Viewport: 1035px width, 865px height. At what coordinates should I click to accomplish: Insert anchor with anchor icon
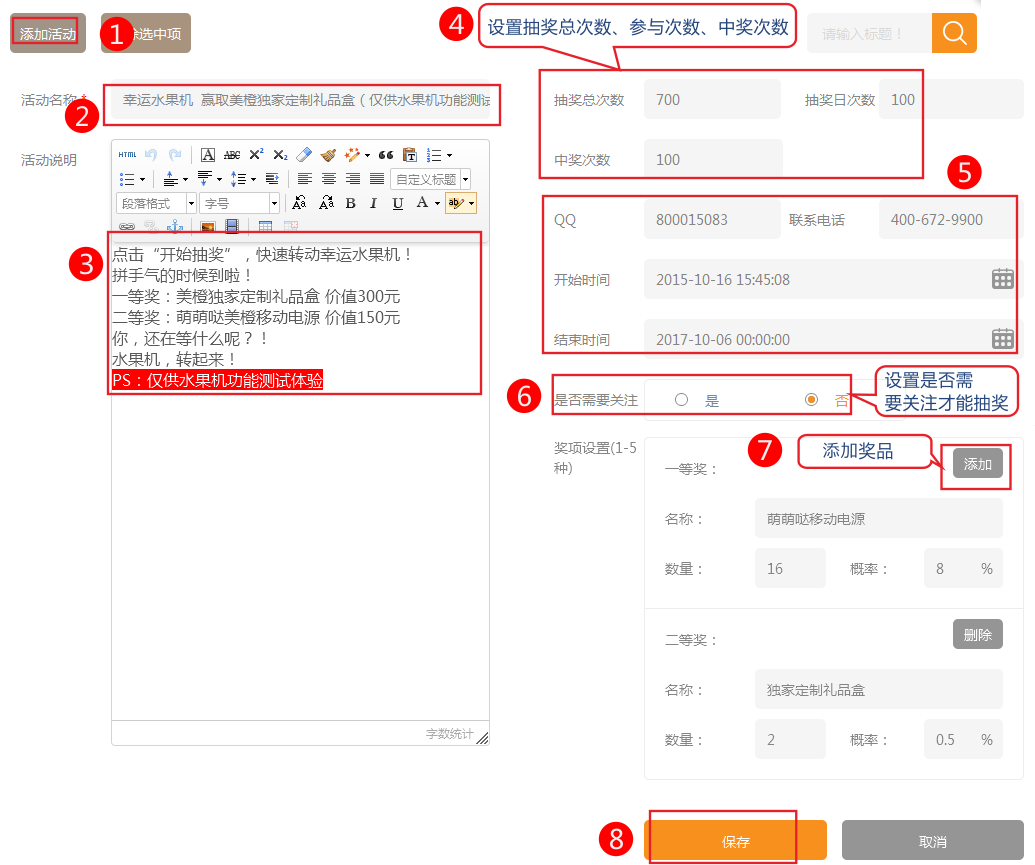[x=174, y=227]
